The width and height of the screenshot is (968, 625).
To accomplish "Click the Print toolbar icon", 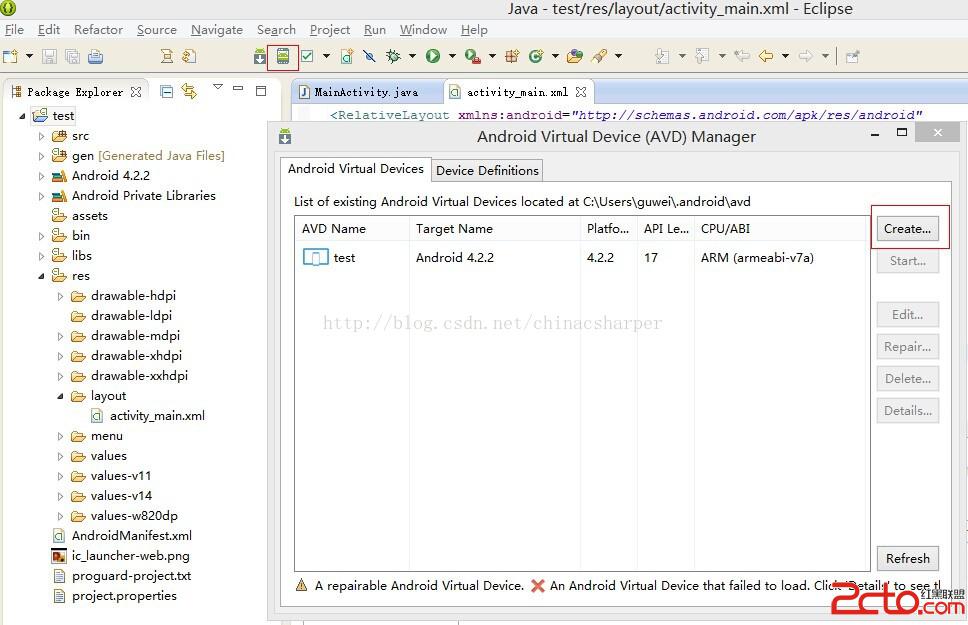I will pos(95,56).
